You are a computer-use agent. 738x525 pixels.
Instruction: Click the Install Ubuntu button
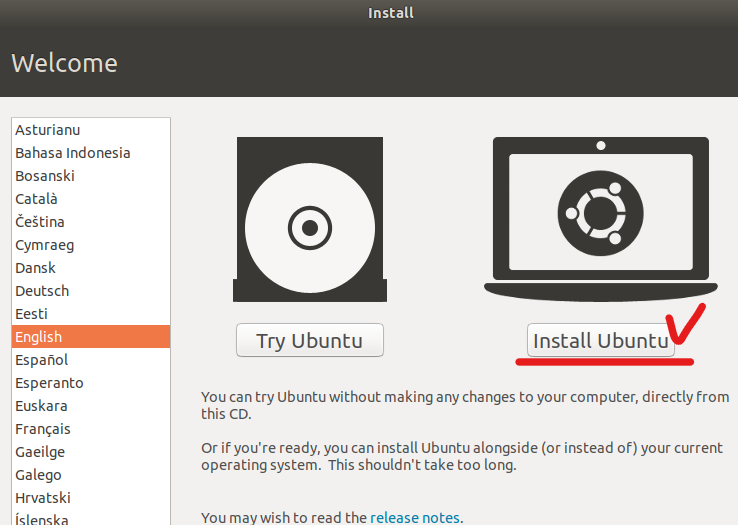(601, 340)
